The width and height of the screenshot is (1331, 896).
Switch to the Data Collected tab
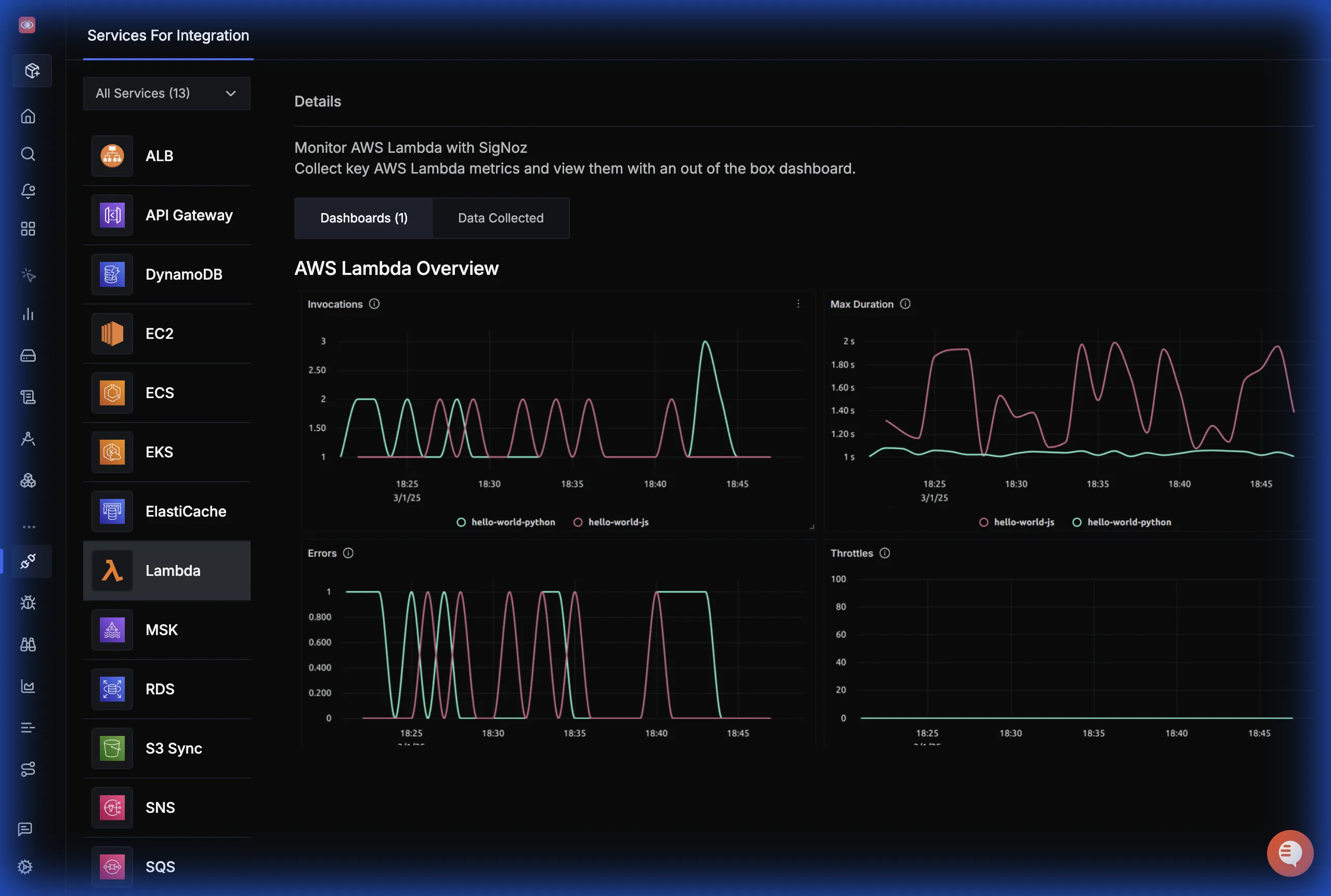pyautogui.click(x=501, y=218)
